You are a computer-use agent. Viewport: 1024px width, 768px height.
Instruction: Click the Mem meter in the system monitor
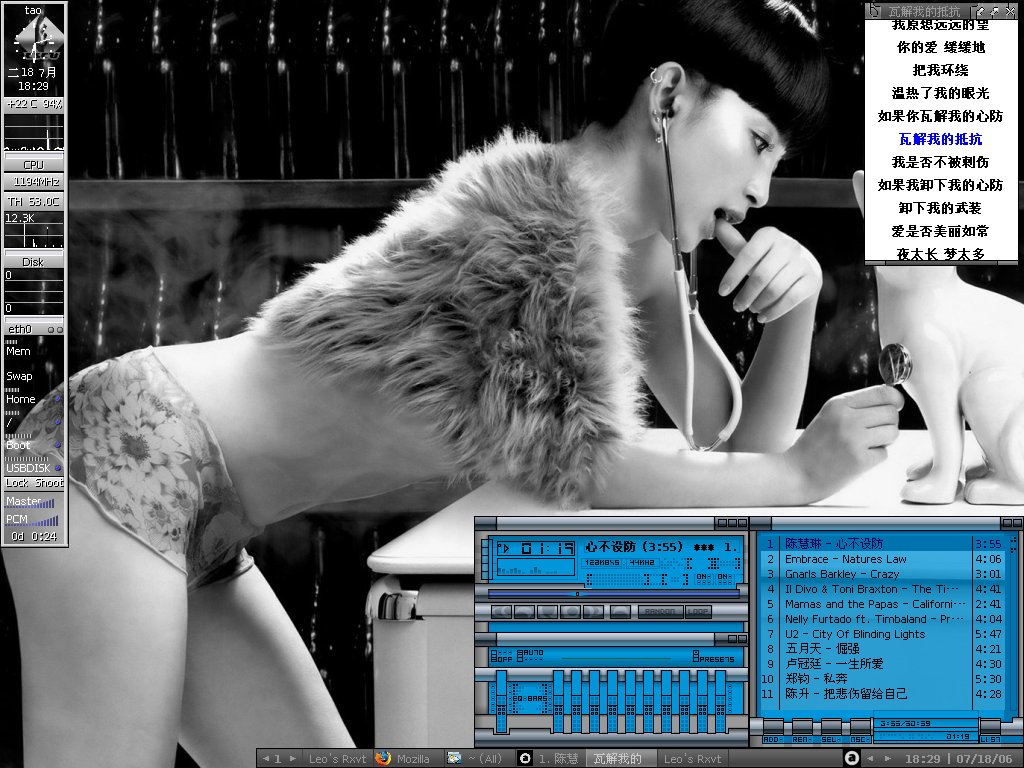34,349
